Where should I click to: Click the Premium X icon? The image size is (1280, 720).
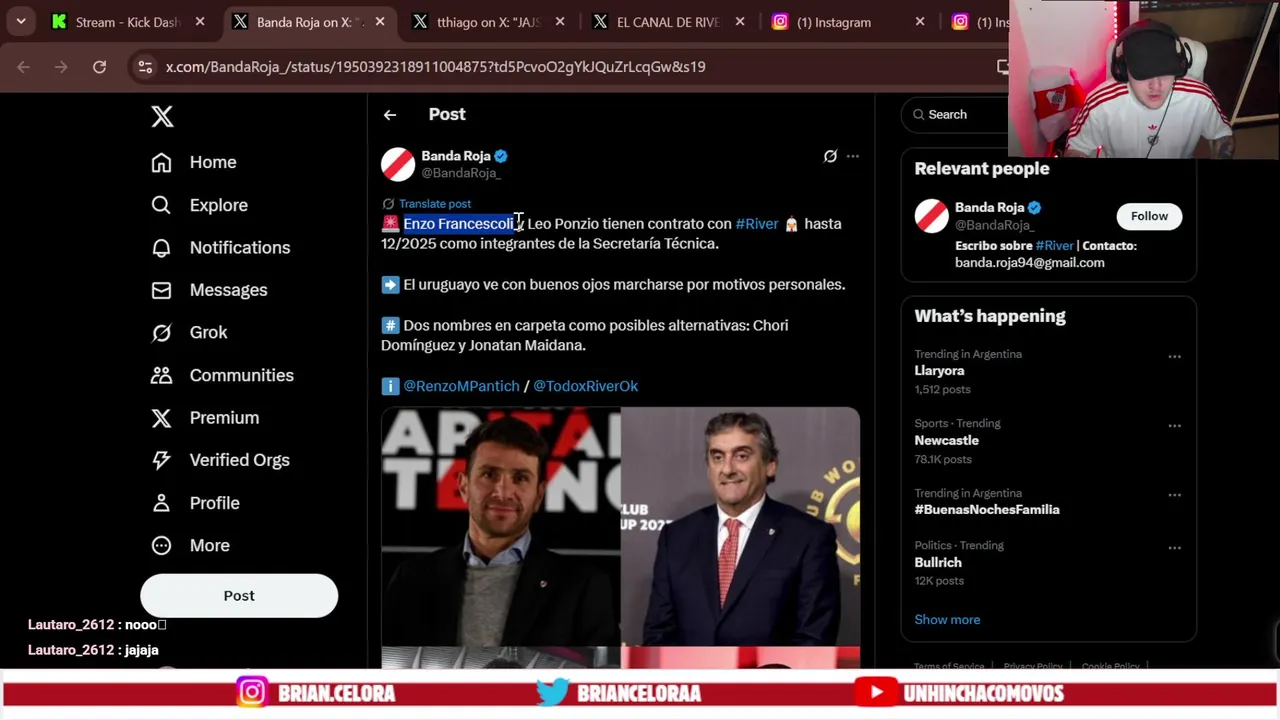[161, 418]
